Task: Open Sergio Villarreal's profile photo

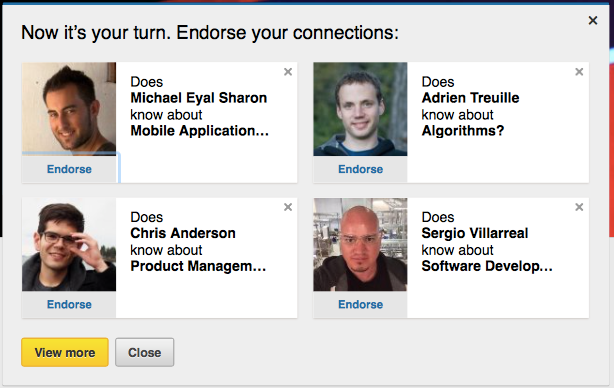Action: pyautogui.click(x=360, y=244)
